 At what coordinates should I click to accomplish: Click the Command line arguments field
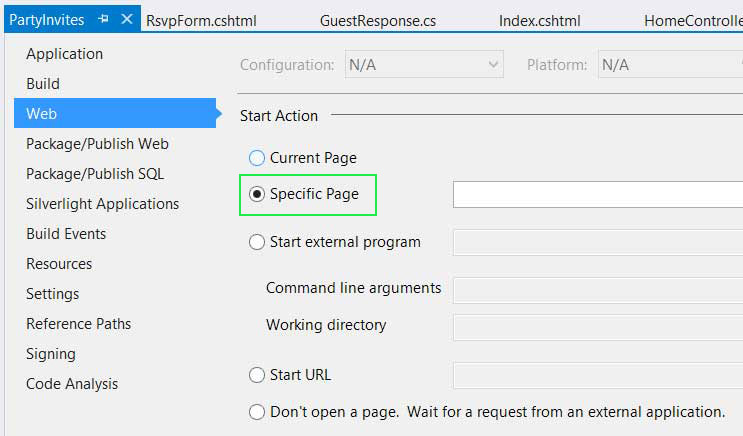(598, 290)
